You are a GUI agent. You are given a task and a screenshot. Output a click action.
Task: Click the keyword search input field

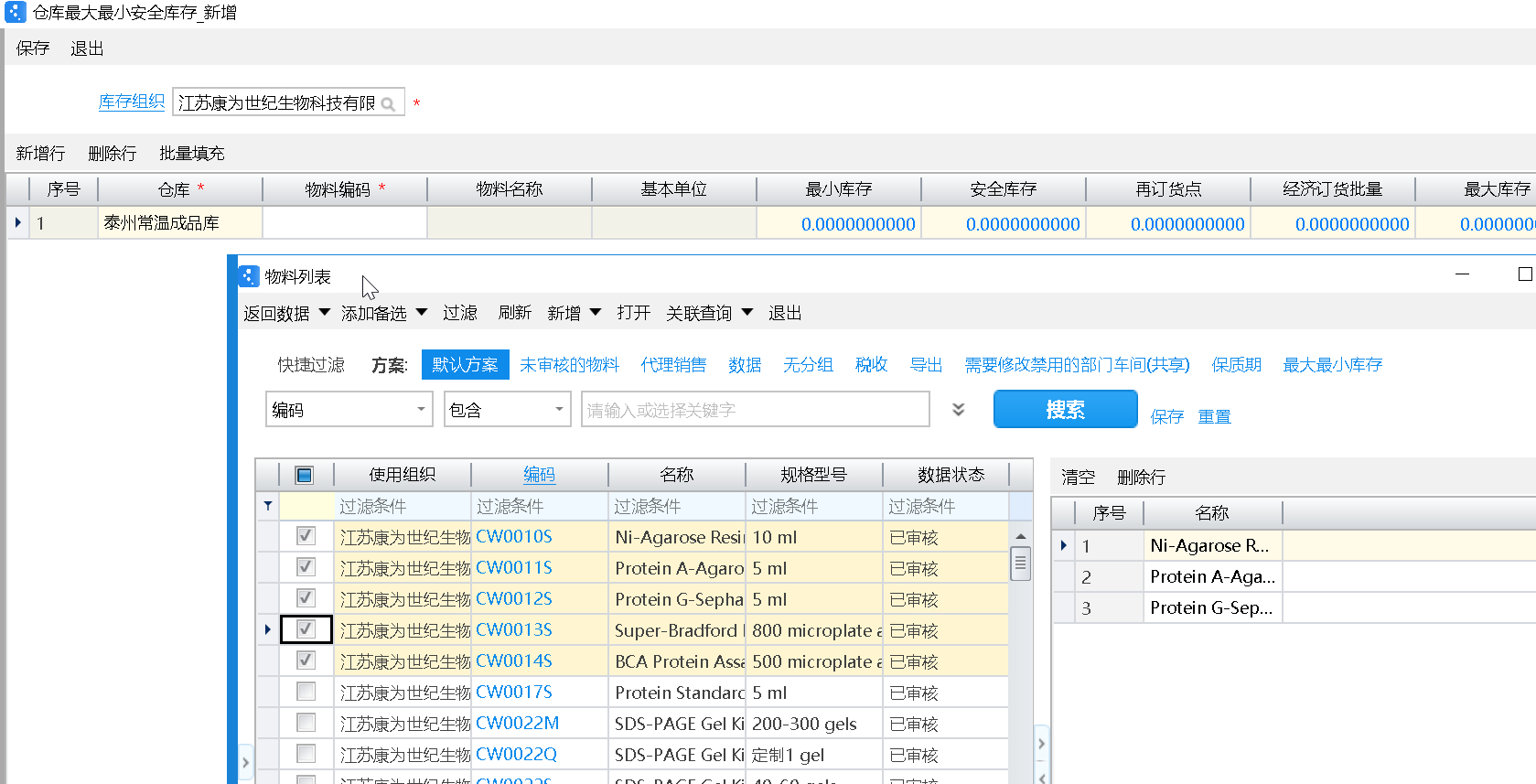[x=755, y=409]
